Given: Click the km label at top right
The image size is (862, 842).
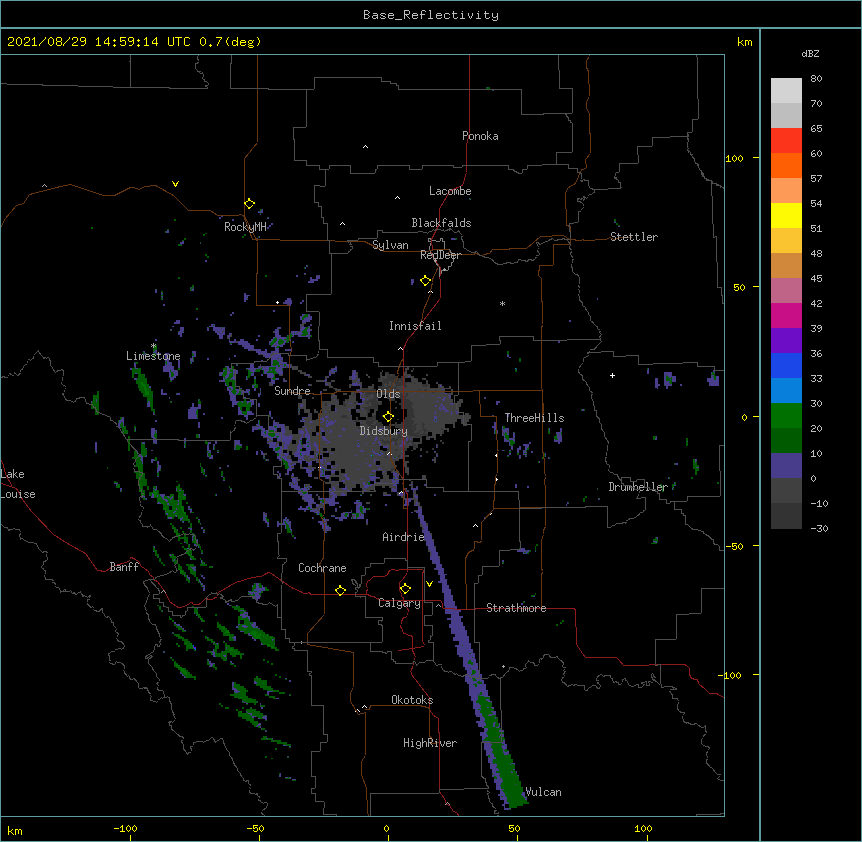Looking at the screenshot, I should [744, 42].
